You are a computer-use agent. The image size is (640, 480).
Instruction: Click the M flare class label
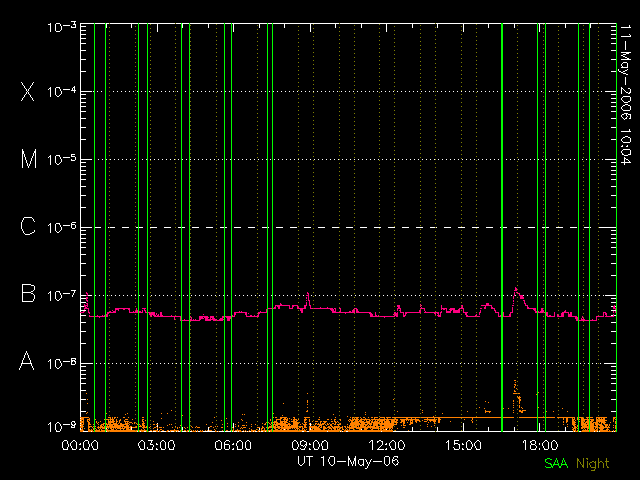pyautogui.click(x=29, y=159)
